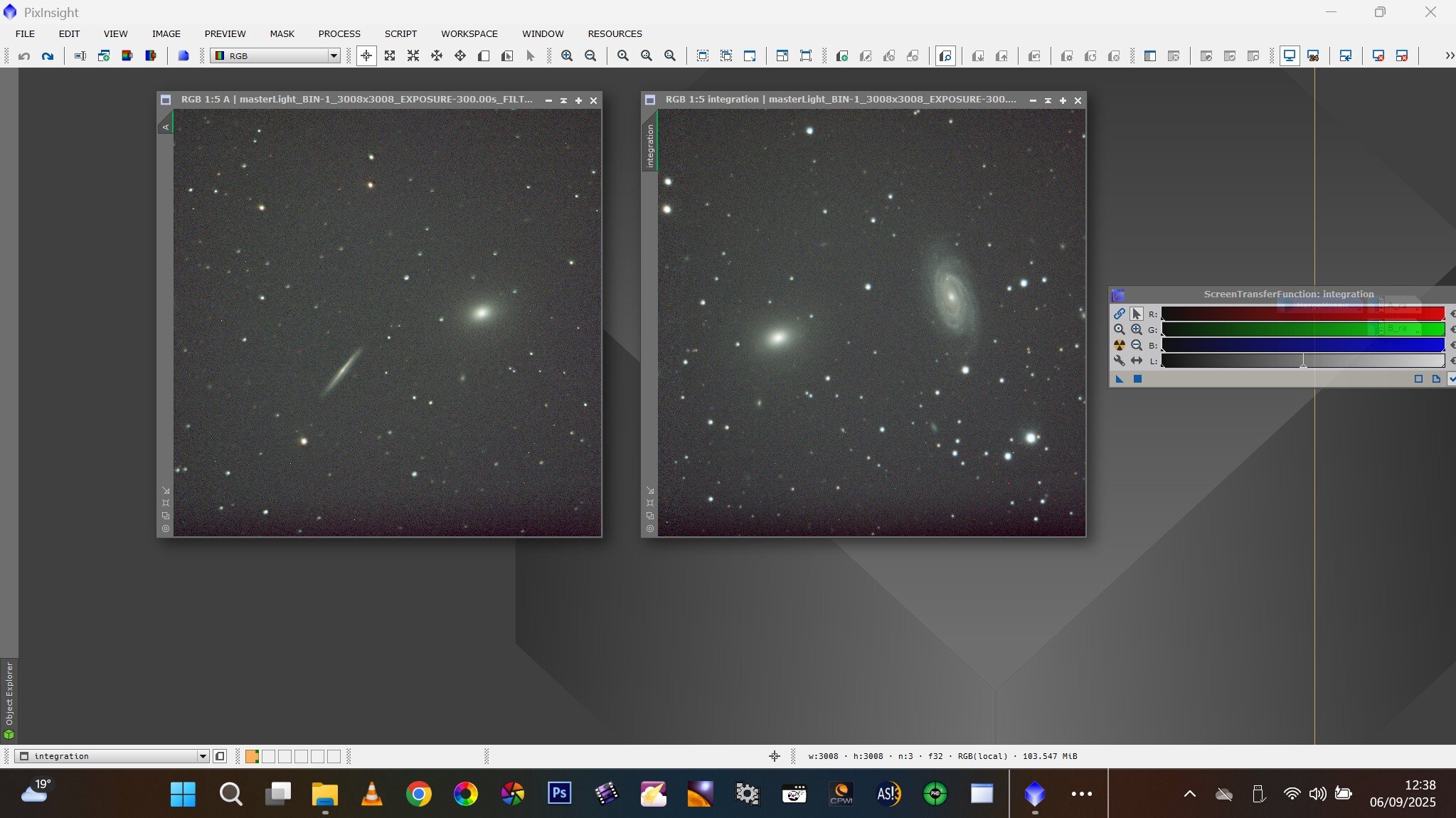This screenshot has height=818, width=1456.
Task: Toggle the linked RGB channels chain icon
Action: click(x=1119, y=314)
